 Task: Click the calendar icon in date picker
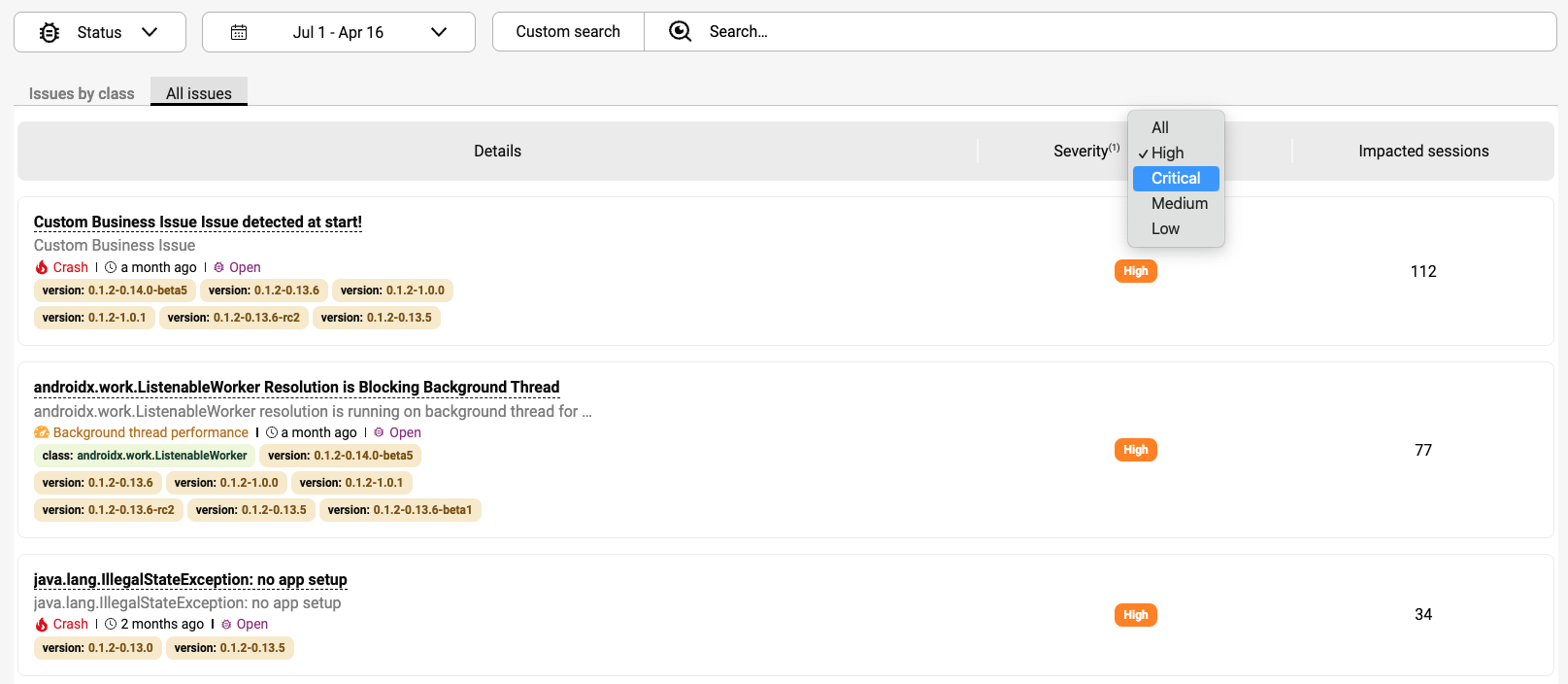click(x=239, y=32)
